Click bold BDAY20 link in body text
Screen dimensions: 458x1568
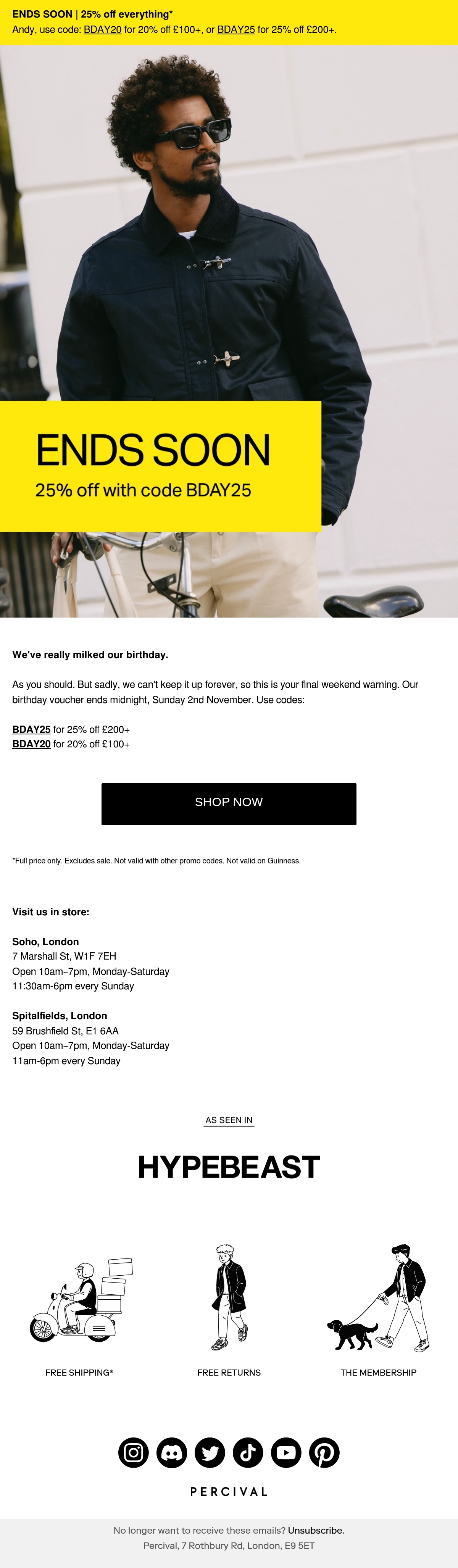pos(31,744)
